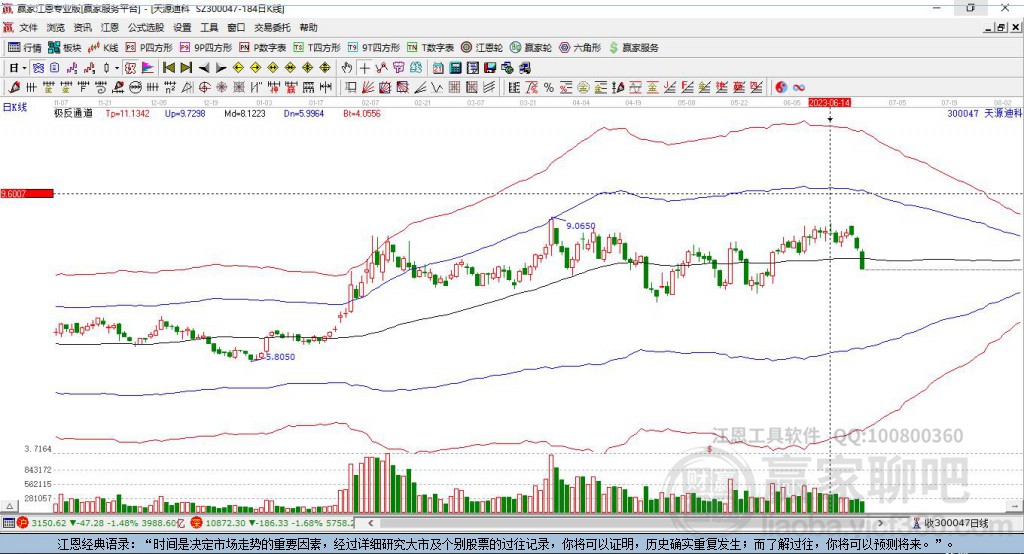Select the zigzag wave line tool
1024x554 pixels.
437,87
